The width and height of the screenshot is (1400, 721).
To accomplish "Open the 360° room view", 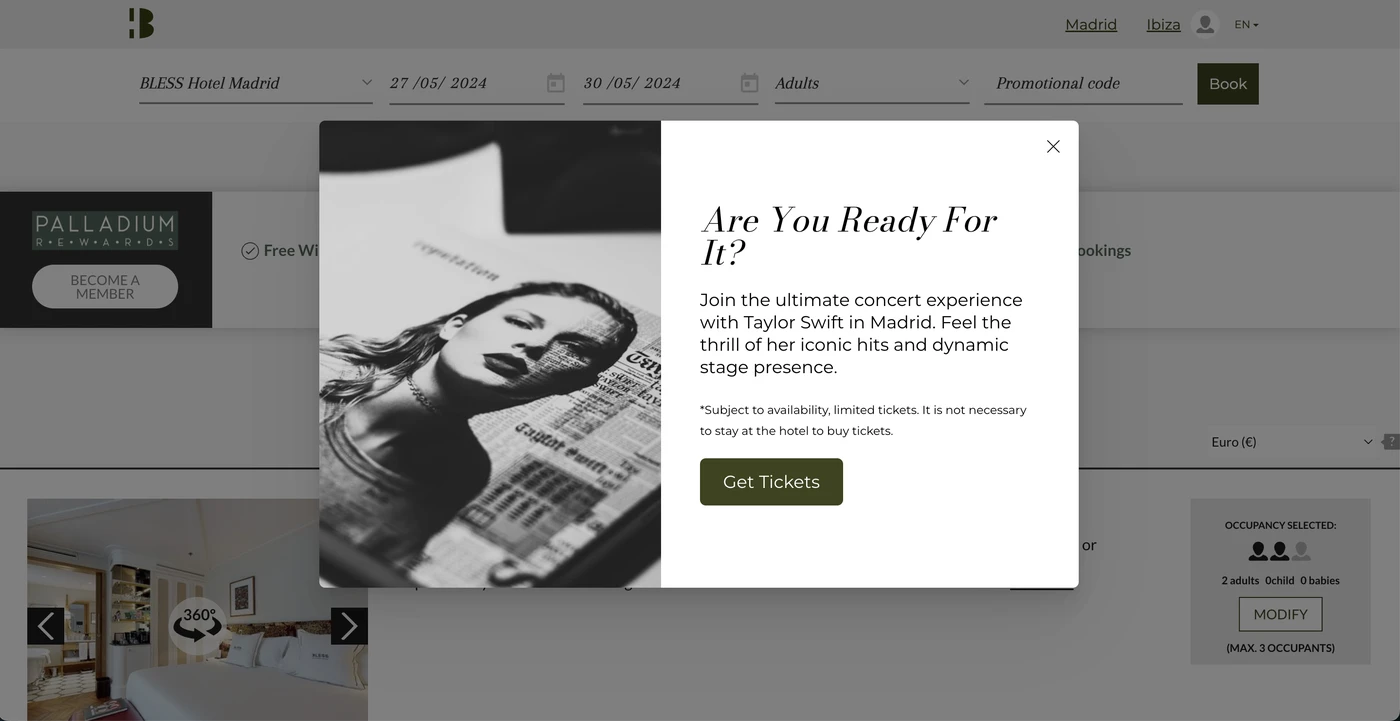I will pyautogui.click(x=197, y=625).
